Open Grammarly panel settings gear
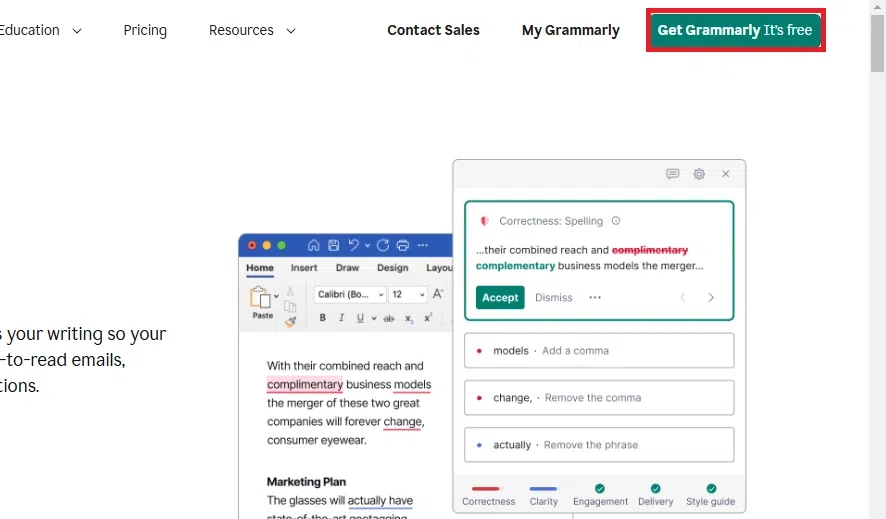Viewport: 886px width, 519px height. tap(699, 174)
